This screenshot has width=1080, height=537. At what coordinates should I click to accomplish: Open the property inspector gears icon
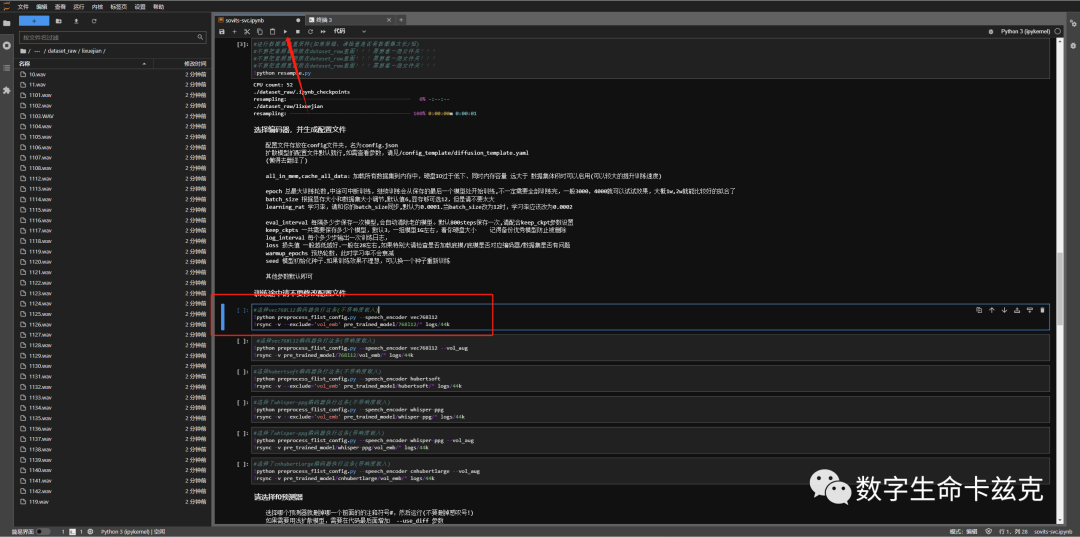tap(1073, 23)
